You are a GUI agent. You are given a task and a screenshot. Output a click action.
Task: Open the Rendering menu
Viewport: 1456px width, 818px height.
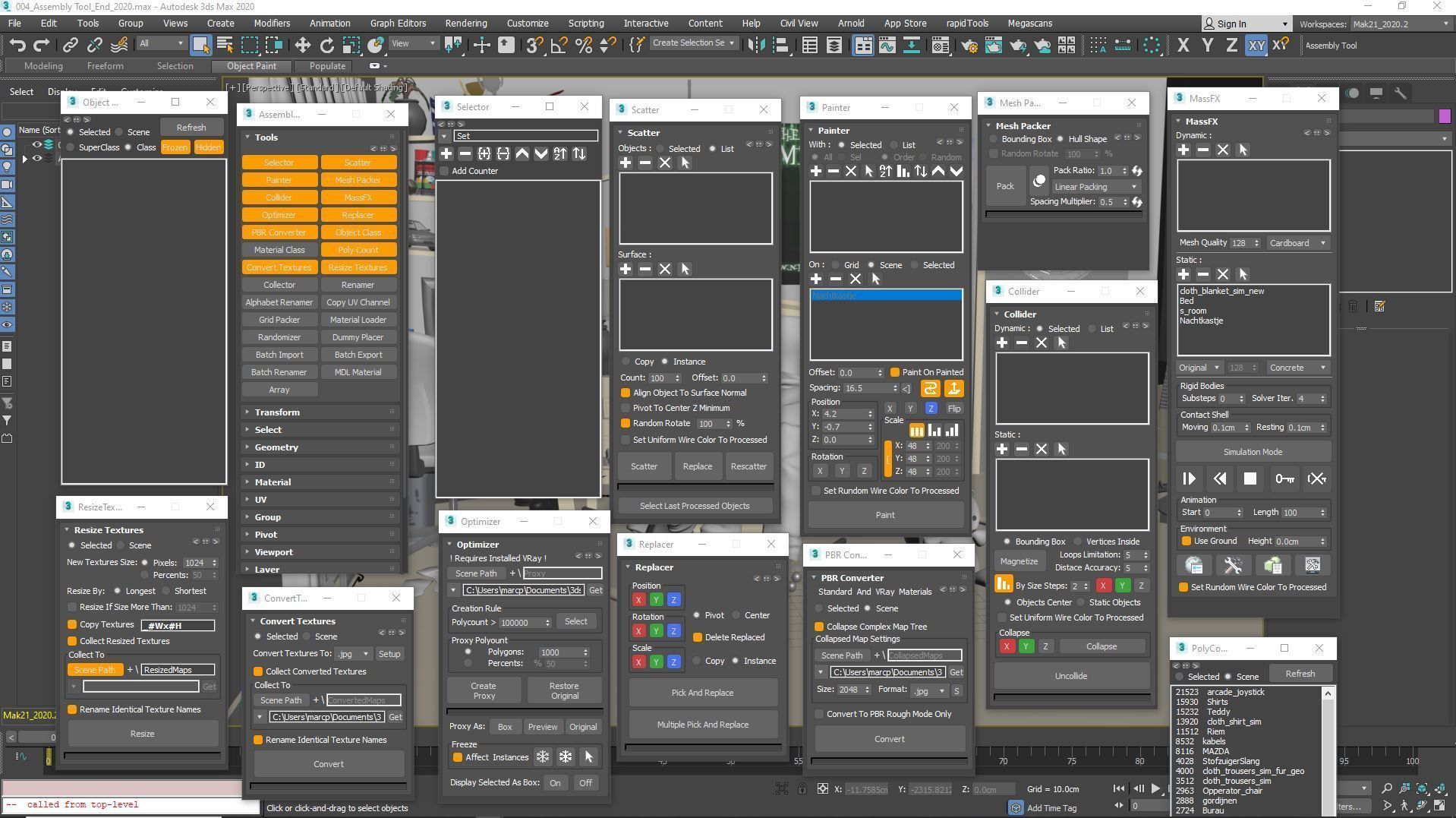pos(465,24)
